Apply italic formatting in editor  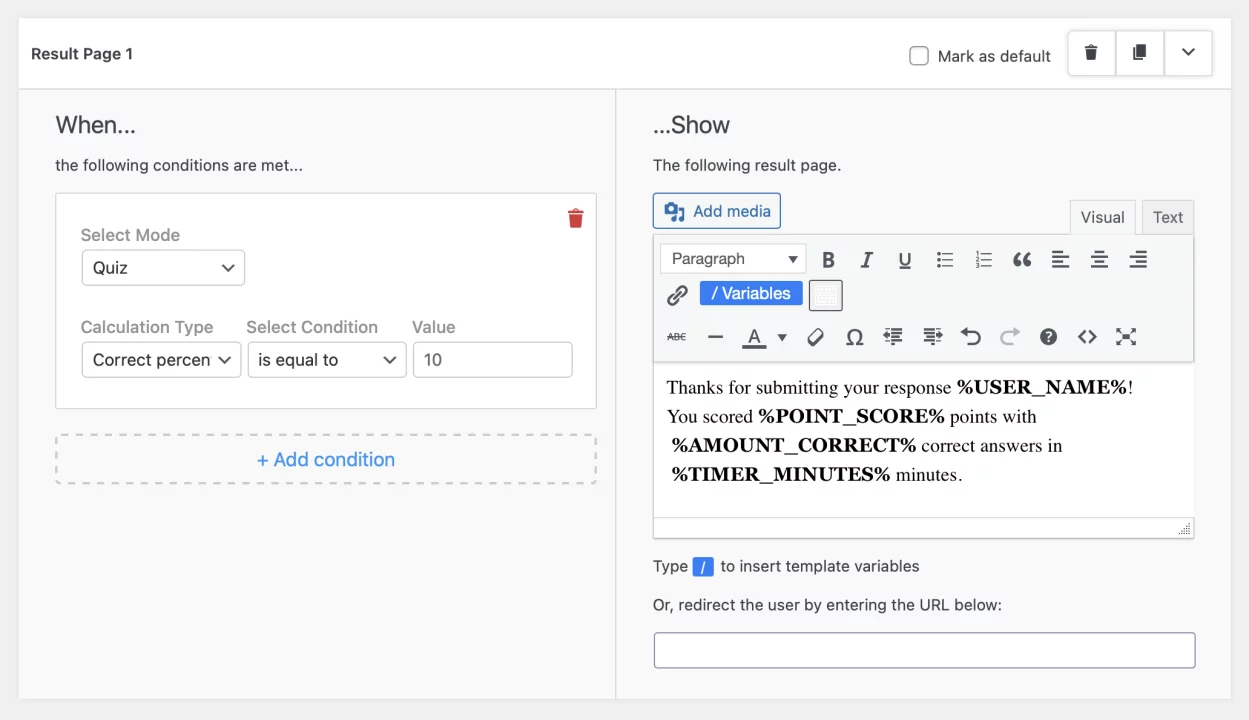[x=866, y=260]
